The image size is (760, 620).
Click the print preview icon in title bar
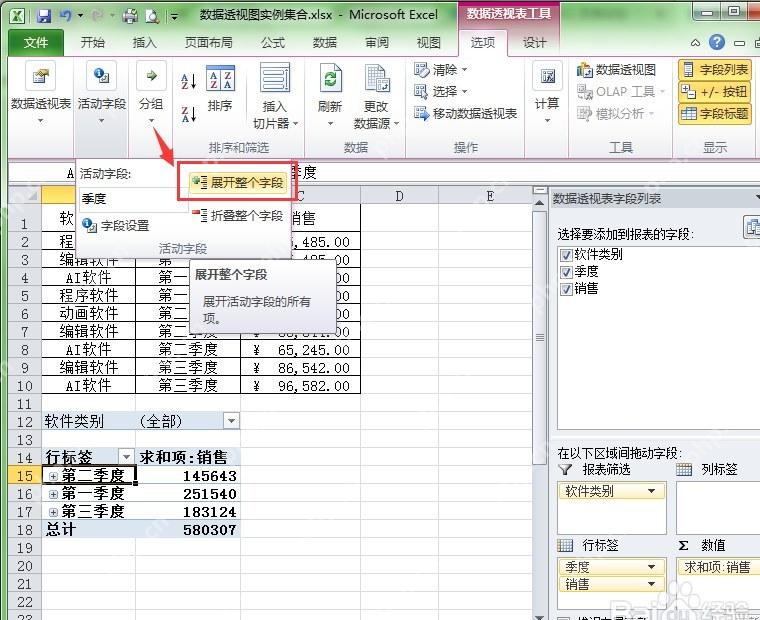152,16
